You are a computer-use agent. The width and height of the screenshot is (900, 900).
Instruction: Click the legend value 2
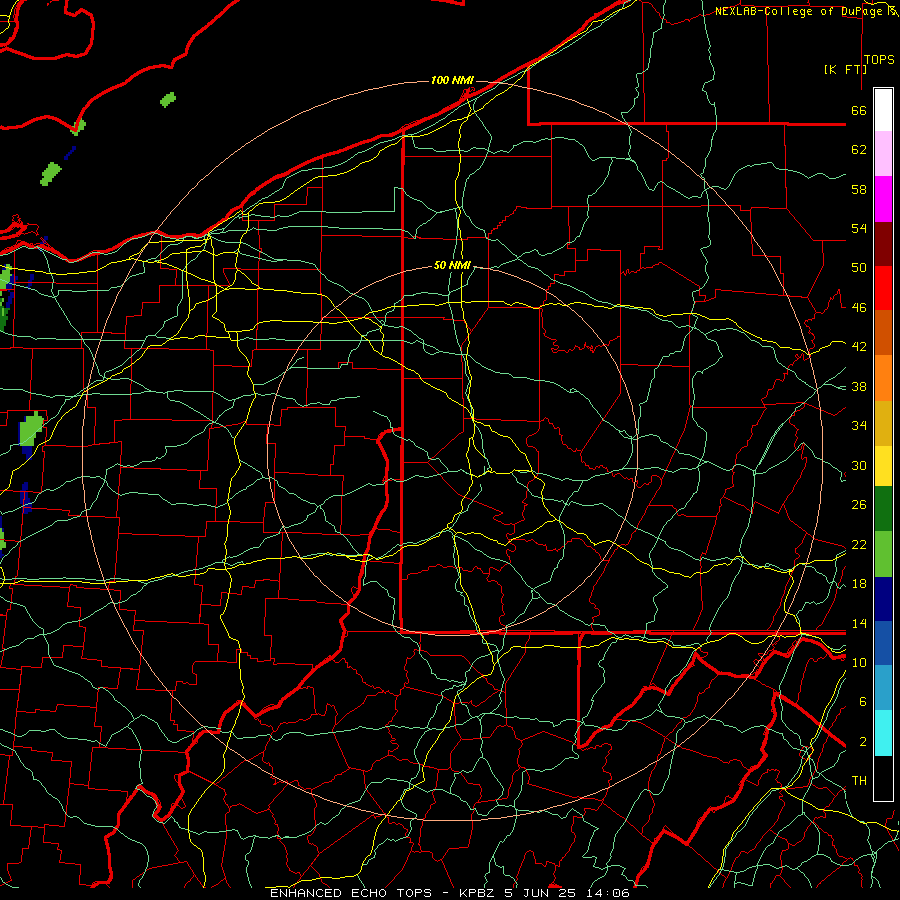(863, 742)
